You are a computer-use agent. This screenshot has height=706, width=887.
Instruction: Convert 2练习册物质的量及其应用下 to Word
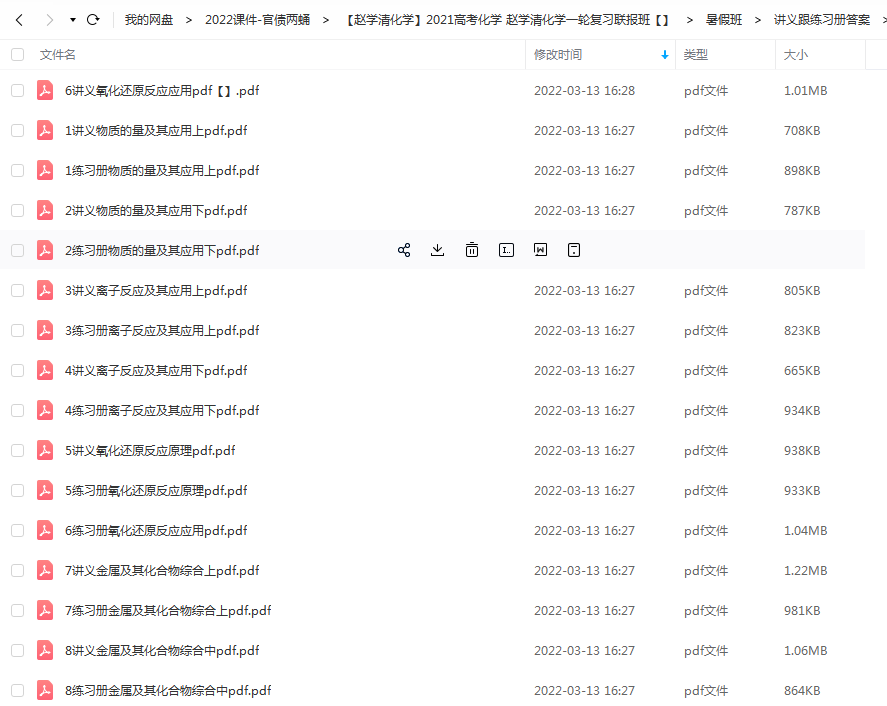coord(540,250)
